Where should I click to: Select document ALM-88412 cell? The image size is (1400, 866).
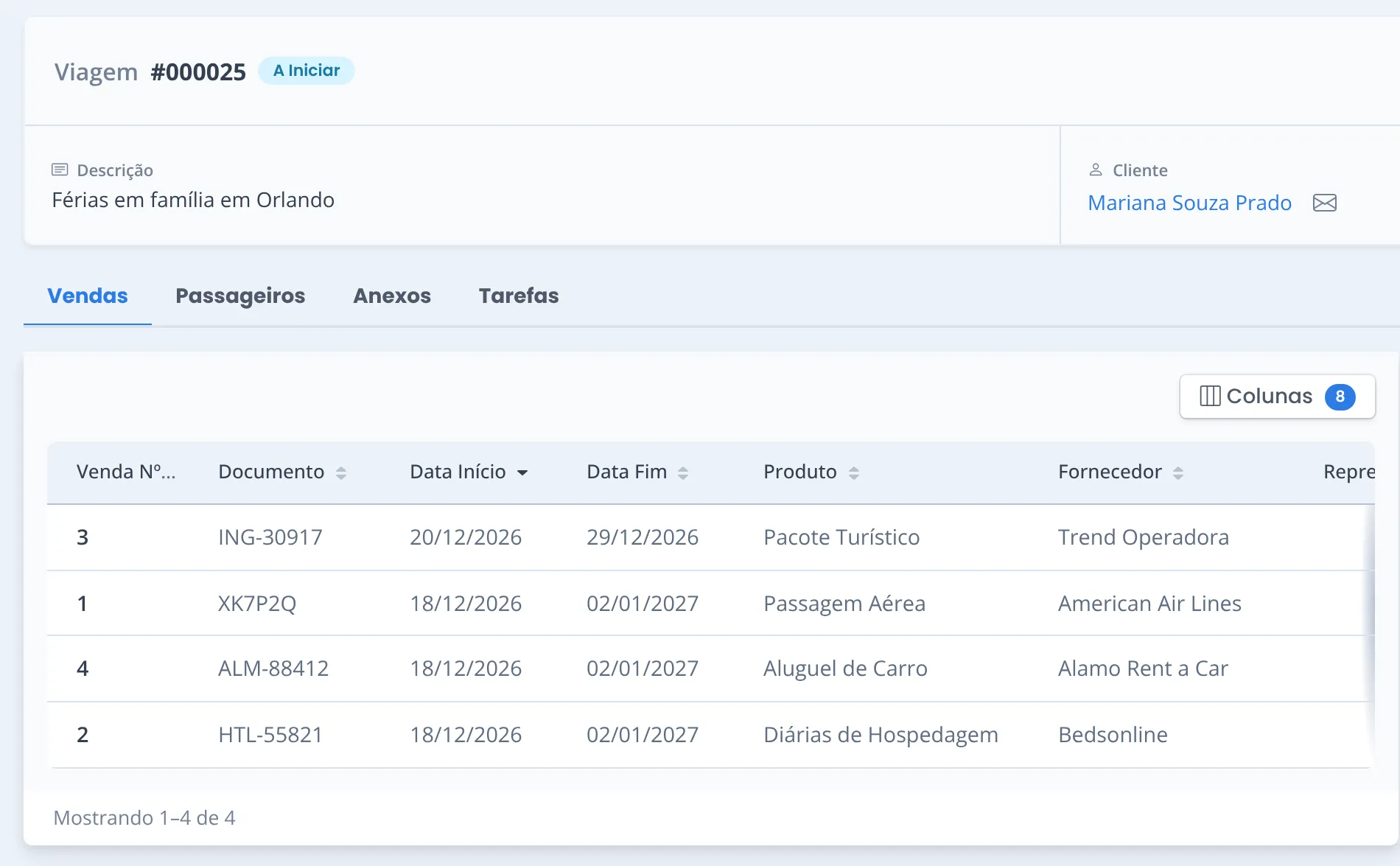click(273, 668)
